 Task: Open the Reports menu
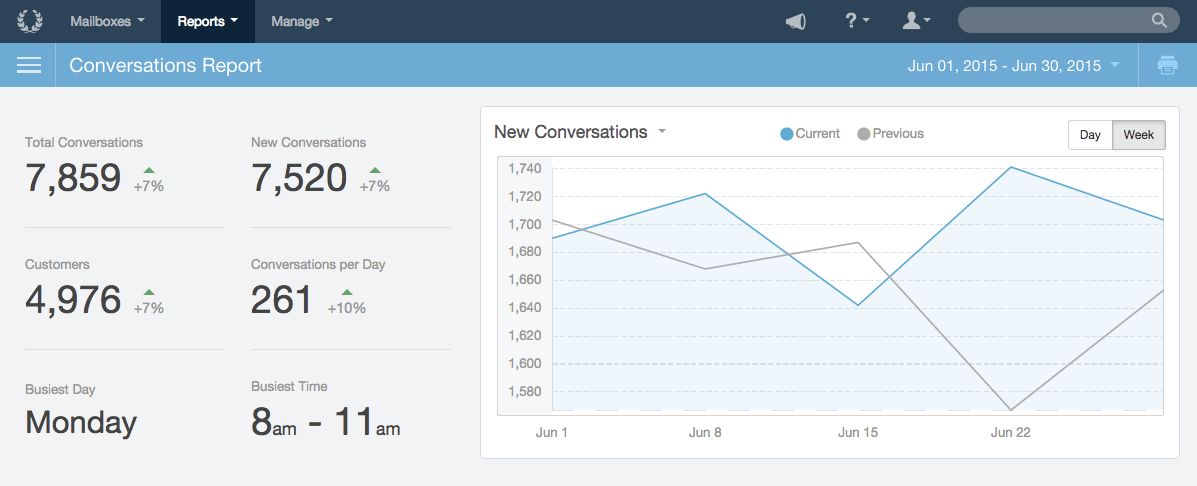207,21
